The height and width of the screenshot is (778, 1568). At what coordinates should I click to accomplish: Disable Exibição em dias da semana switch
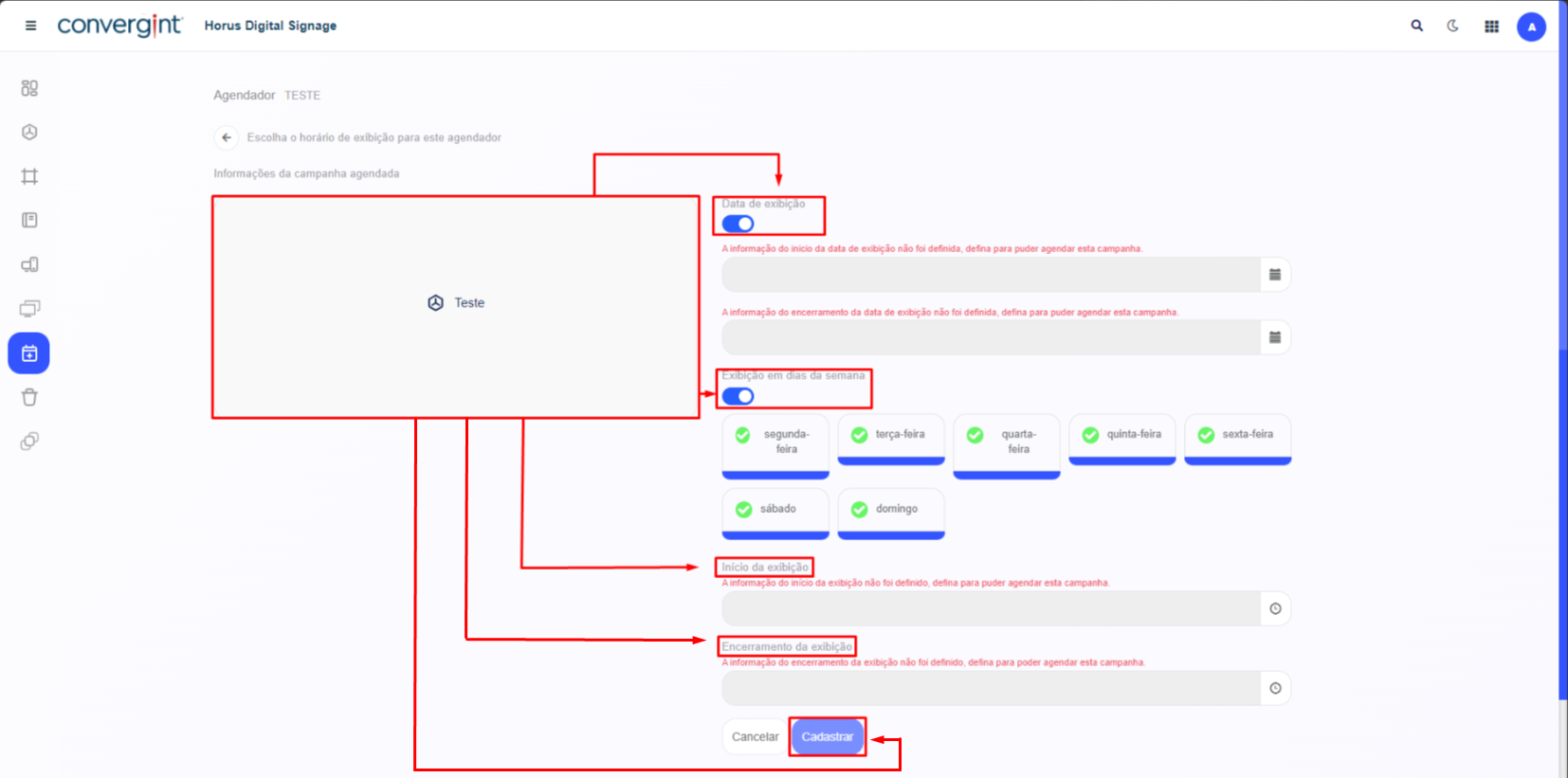[738, 396]
